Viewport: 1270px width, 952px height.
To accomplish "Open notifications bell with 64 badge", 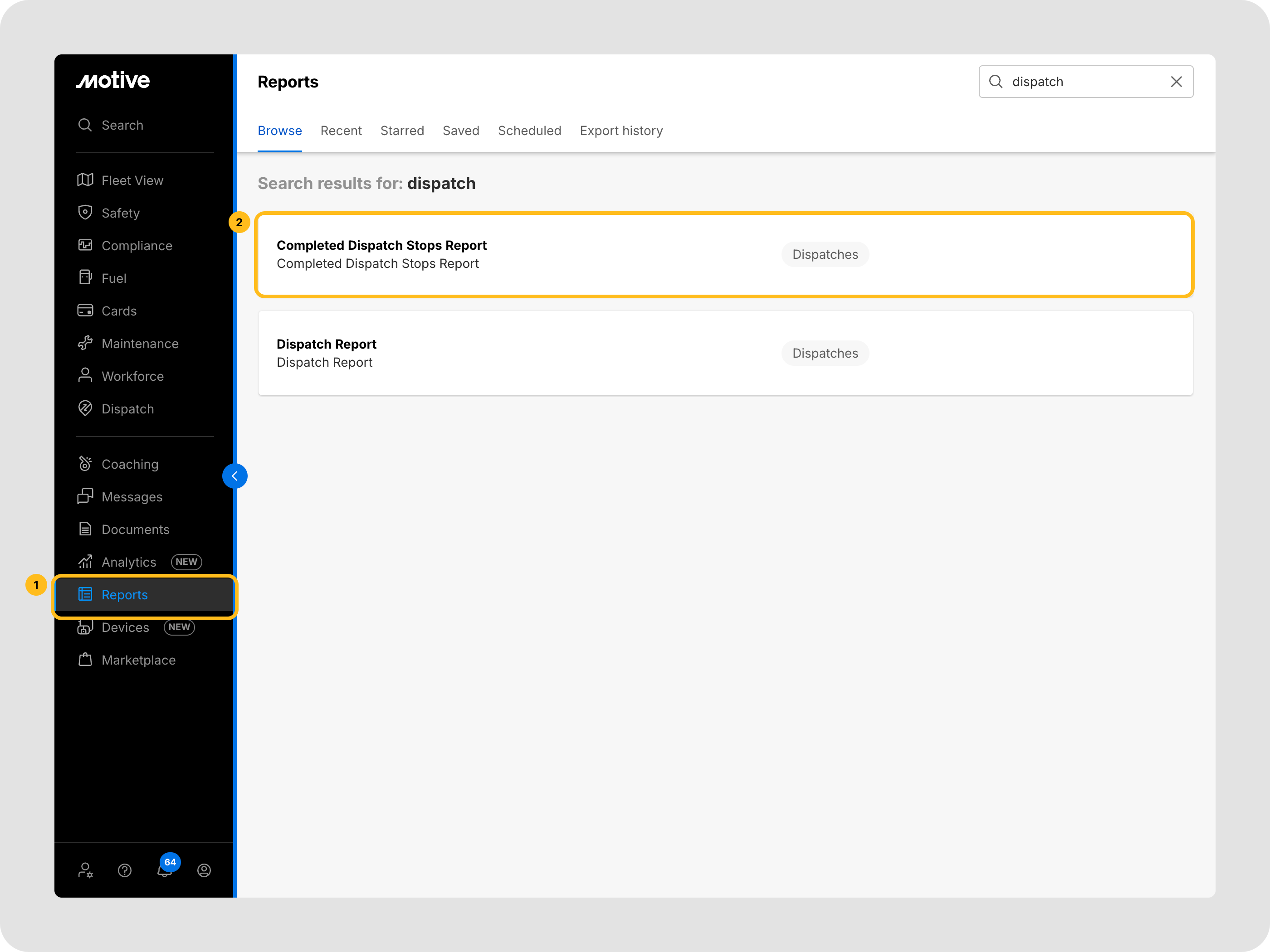I will pos(165,869).
